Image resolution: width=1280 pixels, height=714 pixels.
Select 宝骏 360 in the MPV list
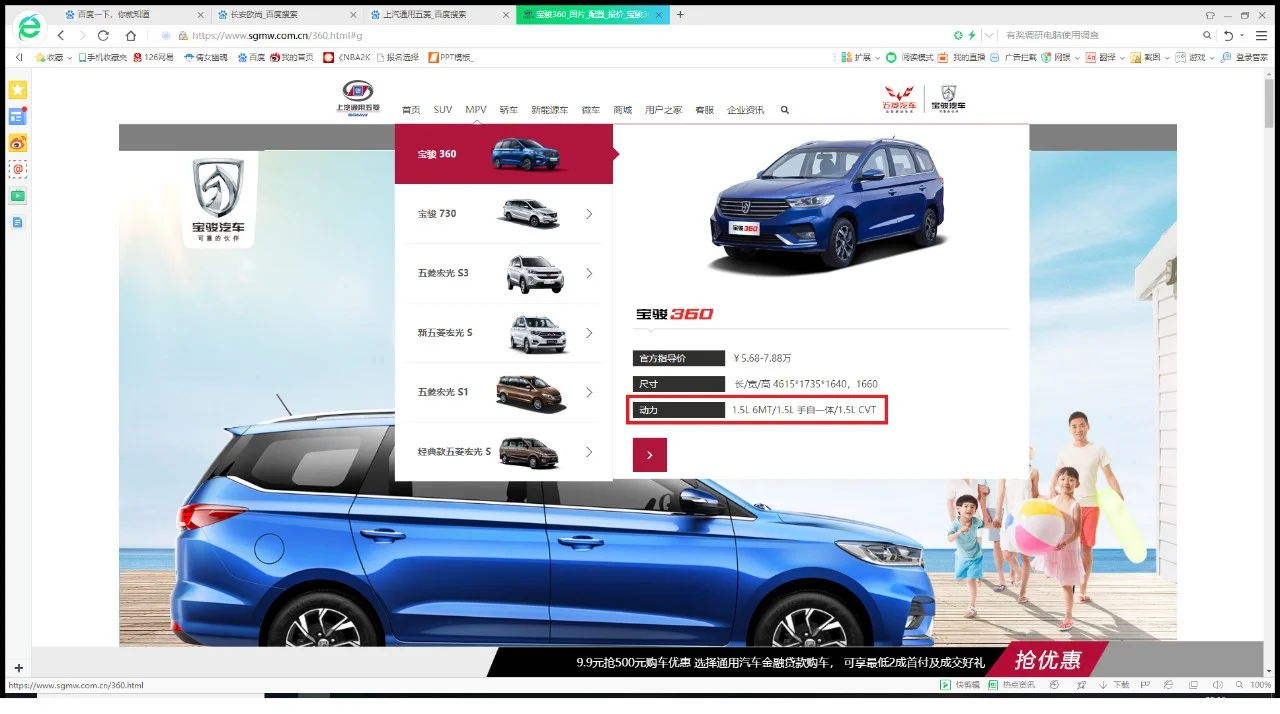[x=504, y=154]
